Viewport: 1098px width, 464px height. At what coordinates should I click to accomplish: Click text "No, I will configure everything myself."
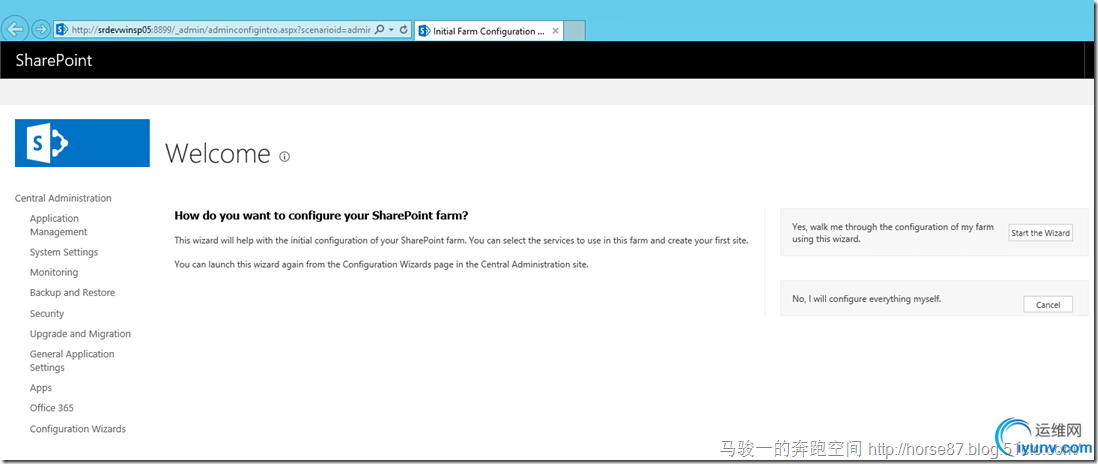[x=867, y=299]
